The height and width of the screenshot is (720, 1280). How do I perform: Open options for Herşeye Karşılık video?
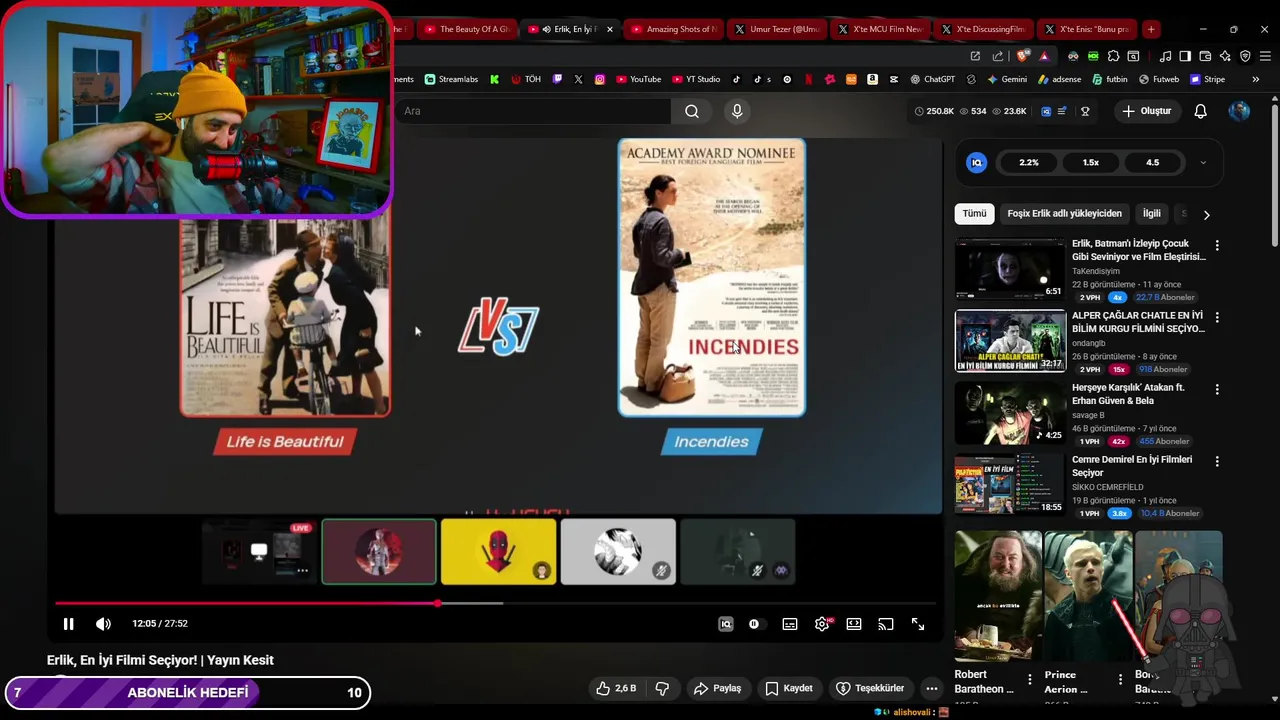coord(1217,389)
